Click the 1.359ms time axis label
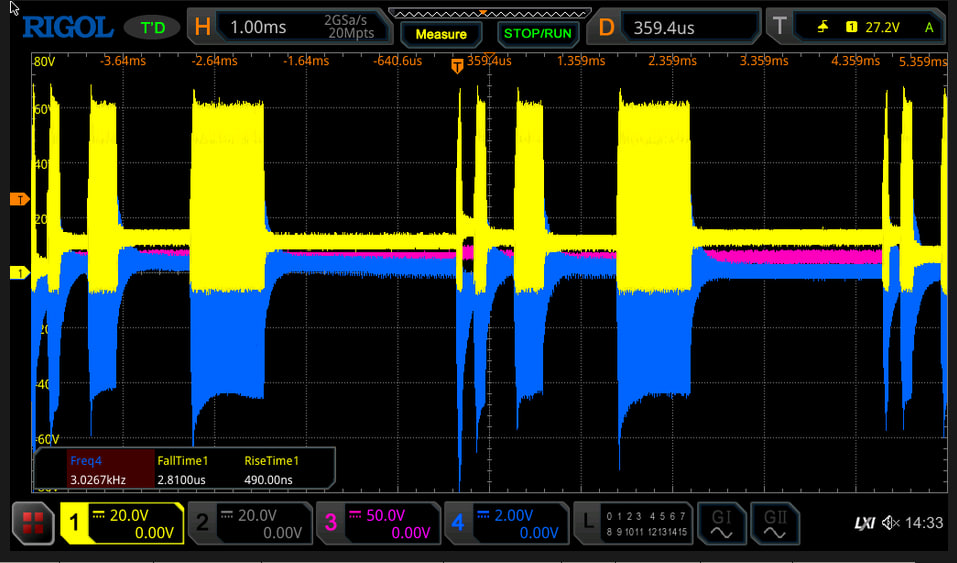The height and width of the screenshot is (563, 957). tap(581, 61)
